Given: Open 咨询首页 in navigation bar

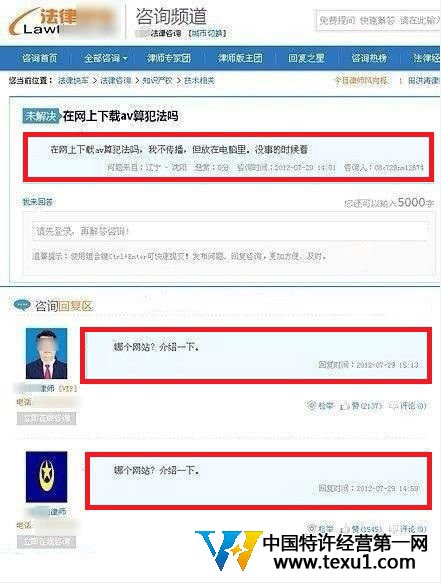Looking at the screenshot, I should [40, 58].
